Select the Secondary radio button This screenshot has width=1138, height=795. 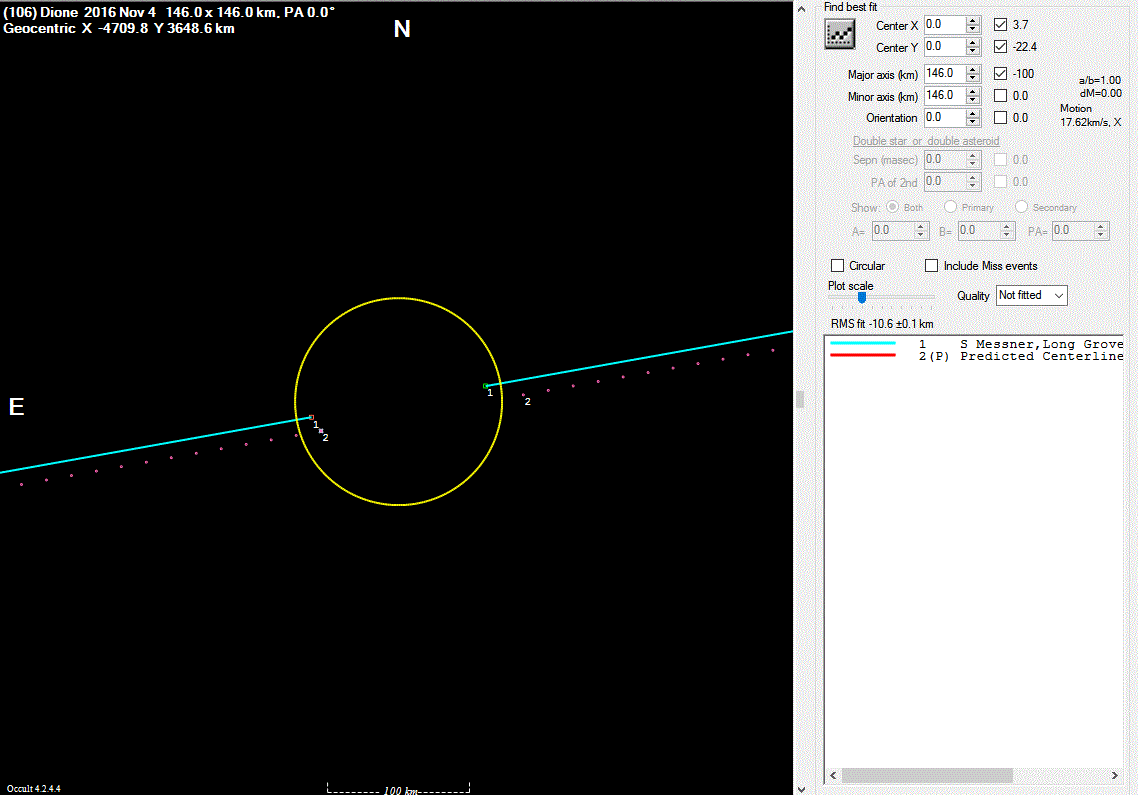click(1021, 207)
